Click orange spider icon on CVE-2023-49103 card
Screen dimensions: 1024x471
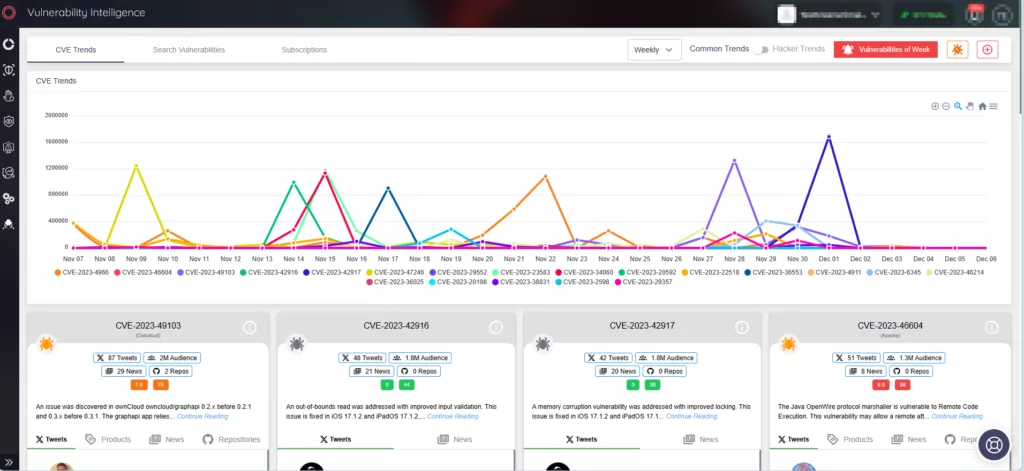(x=46, y=343)
